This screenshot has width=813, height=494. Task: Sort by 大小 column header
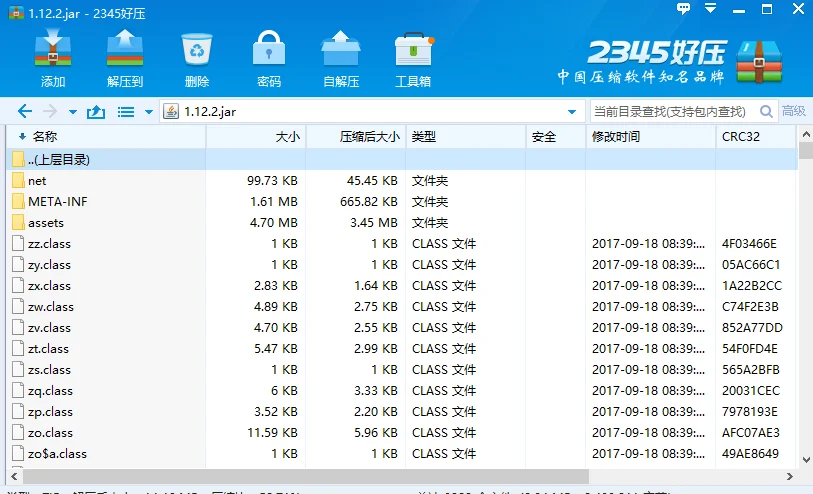(256, 137)
